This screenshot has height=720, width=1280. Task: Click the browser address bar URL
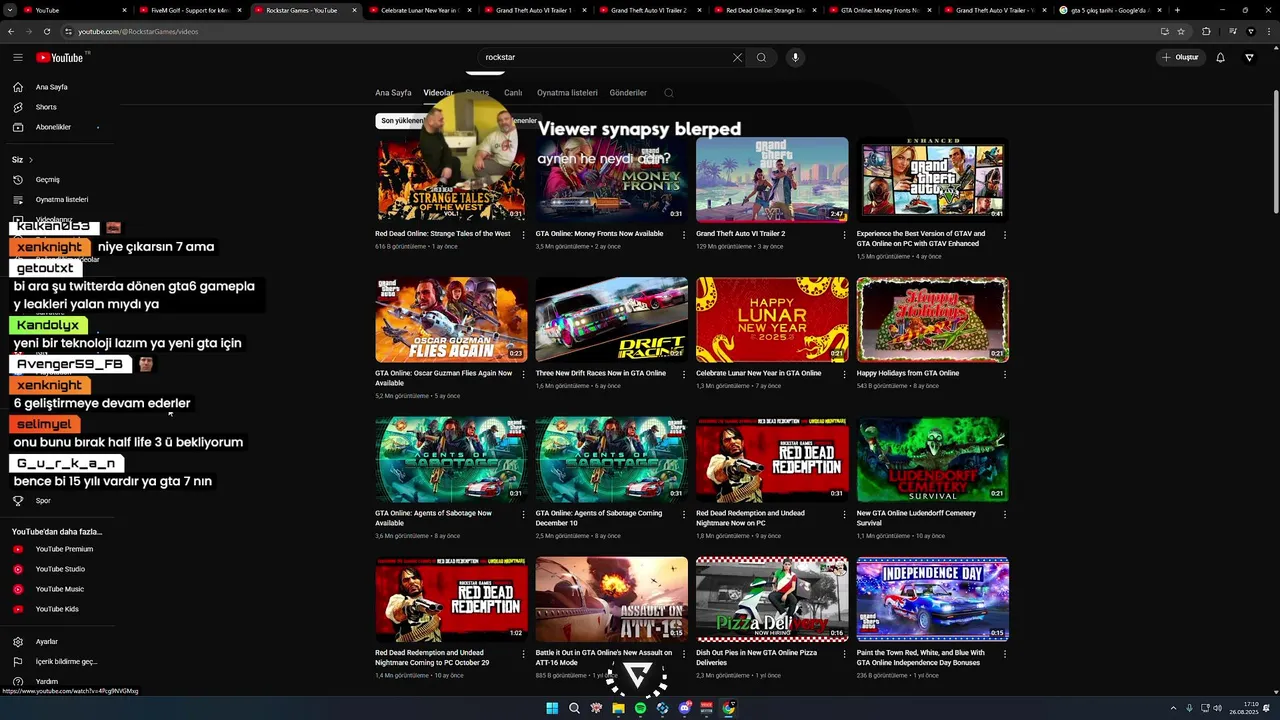point(138,31)
